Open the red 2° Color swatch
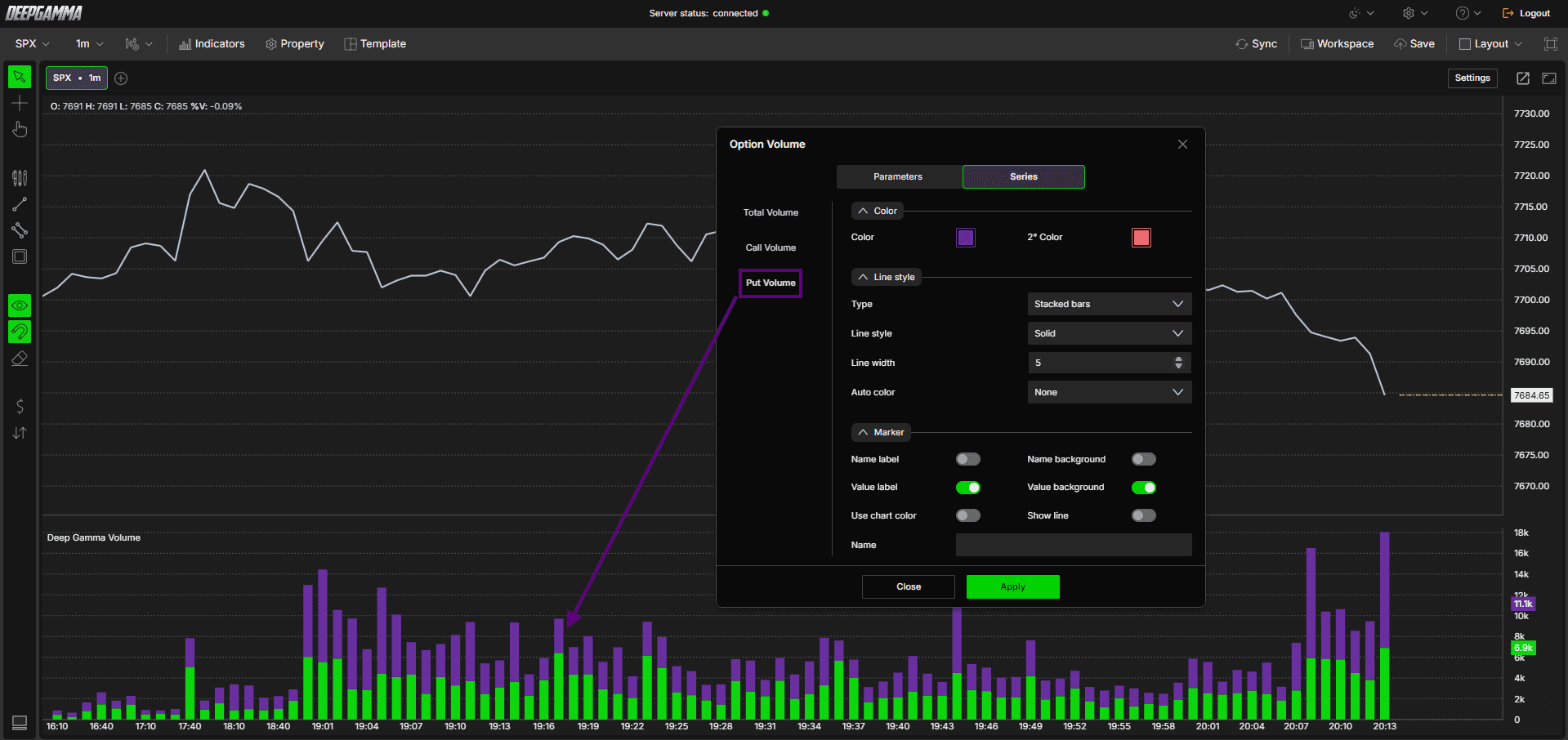 [1141, 238]
